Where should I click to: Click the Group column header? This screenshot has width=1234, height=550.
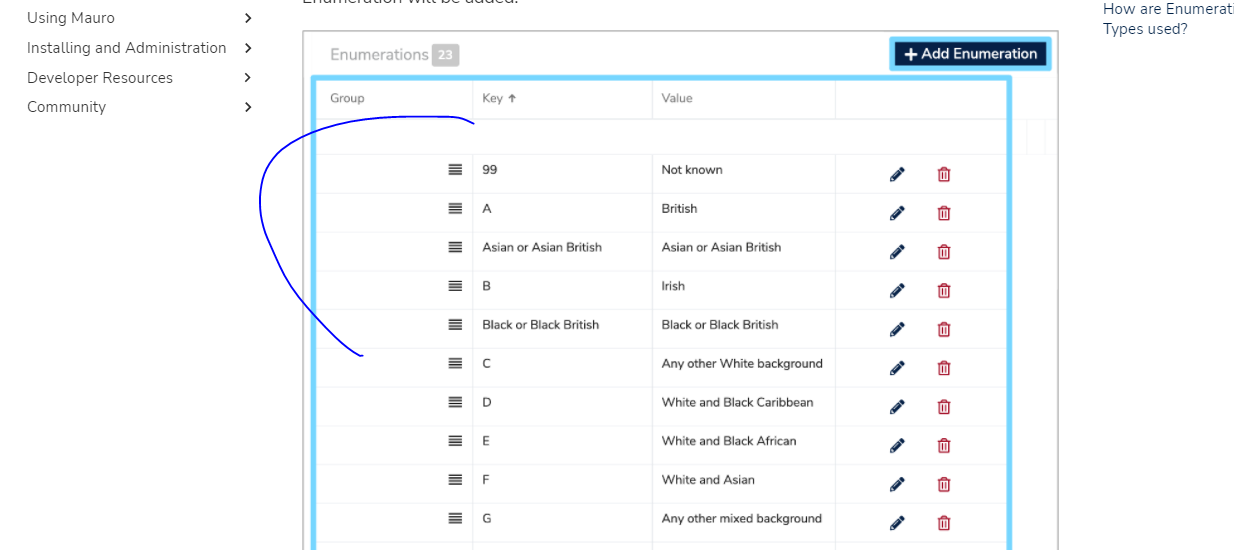347,98
